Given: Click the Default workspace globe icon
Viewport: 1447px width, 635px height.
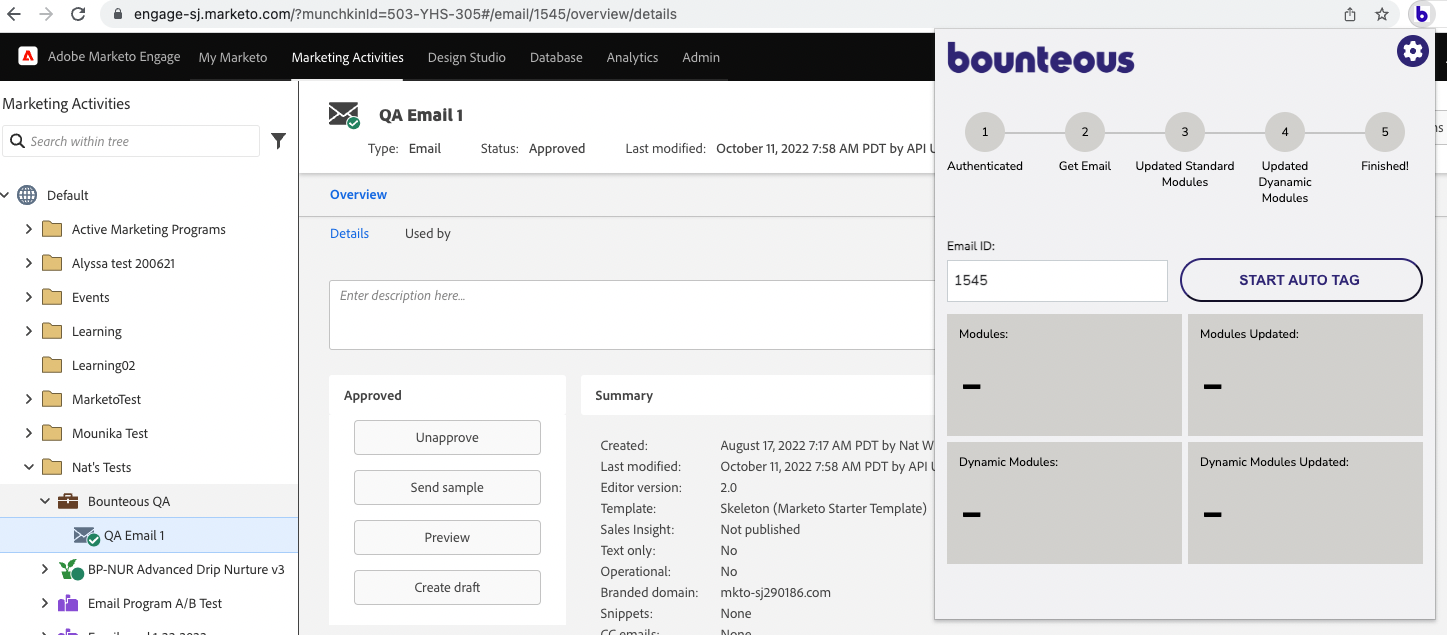Looking at the screenshot, I should [27, 195].
